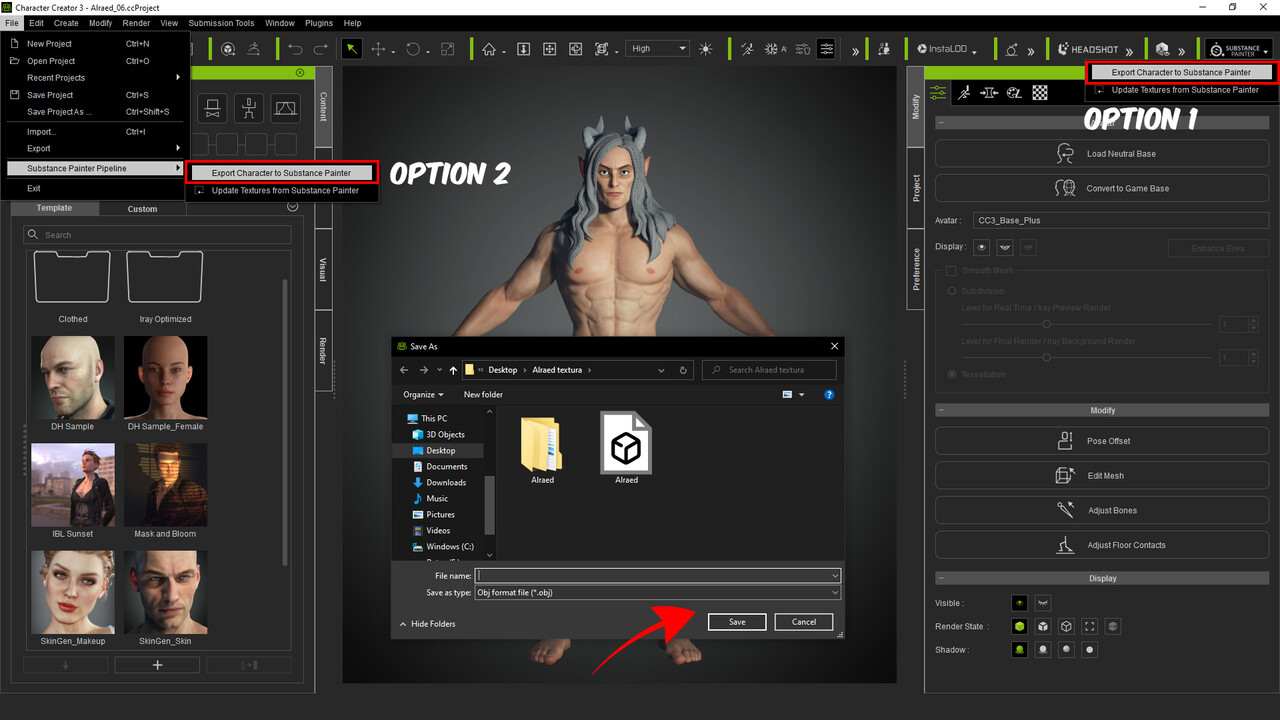Open Save as type dropdown

(658, 593)
